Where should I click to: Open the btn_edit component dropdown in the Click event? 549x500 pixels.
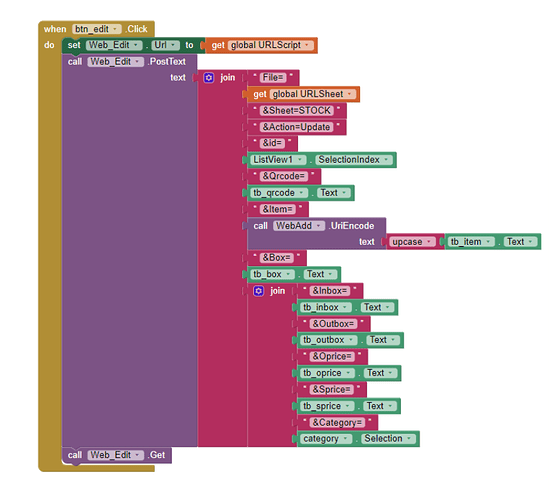point(97,29)
